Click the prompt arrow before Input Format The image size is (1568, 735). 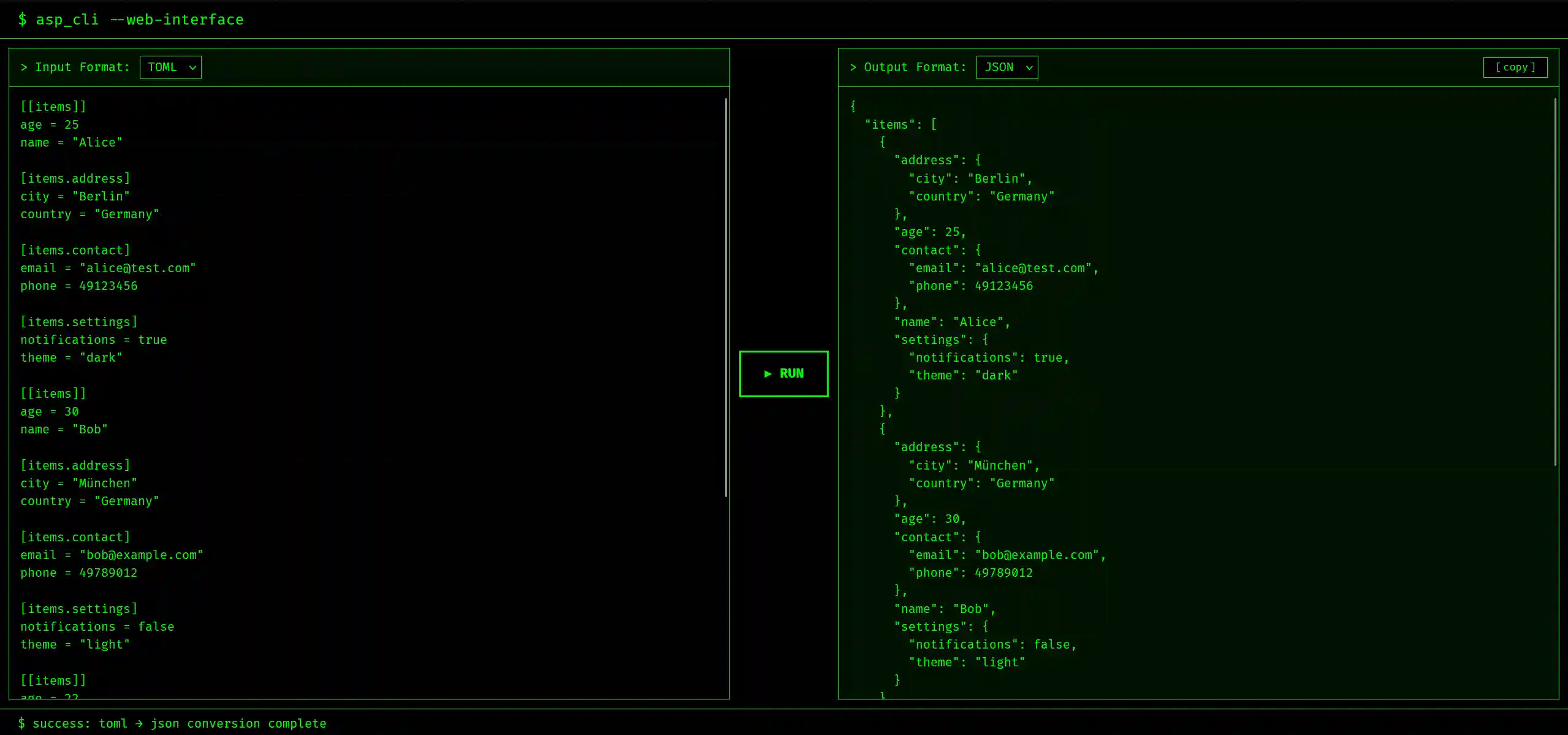[24, 67]
